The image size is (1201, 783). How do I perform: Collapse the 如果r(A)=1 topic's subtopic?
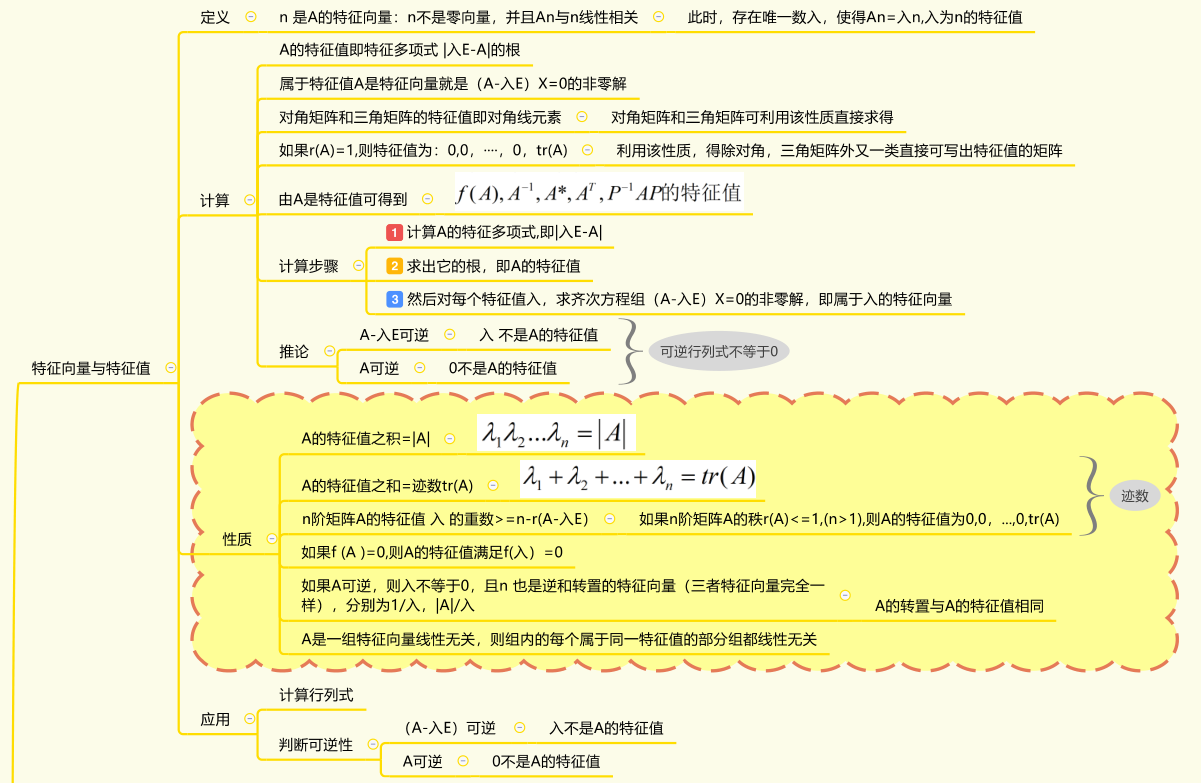588,150
